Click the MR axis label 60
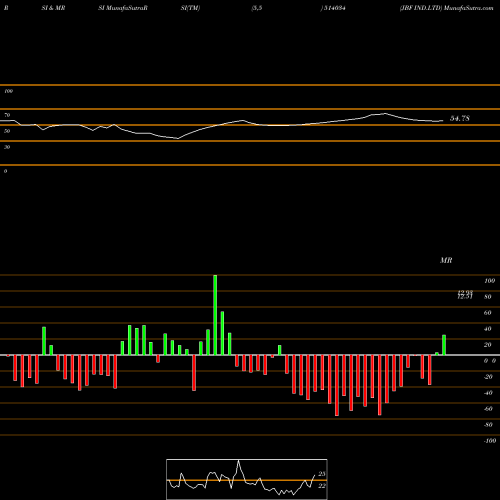This screenshot has width=500, height=500. 488,313
